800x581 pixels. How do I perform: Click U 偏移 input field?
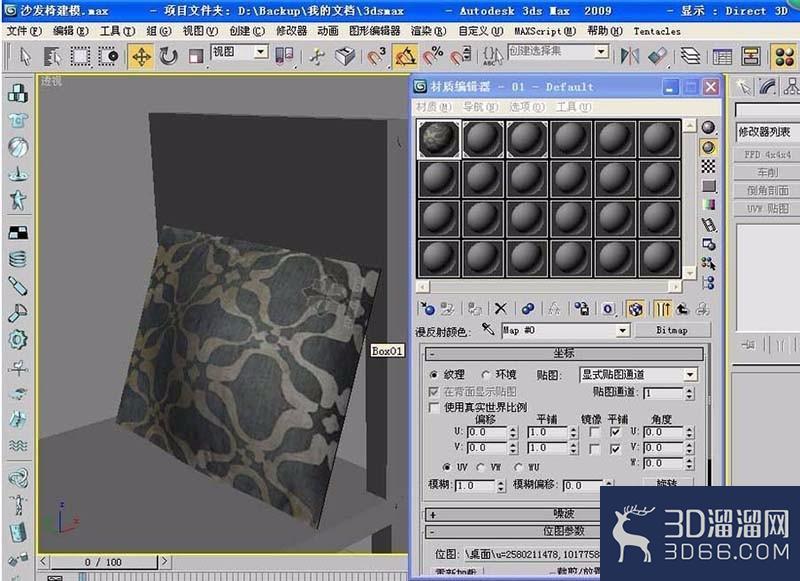click(487, 433)
